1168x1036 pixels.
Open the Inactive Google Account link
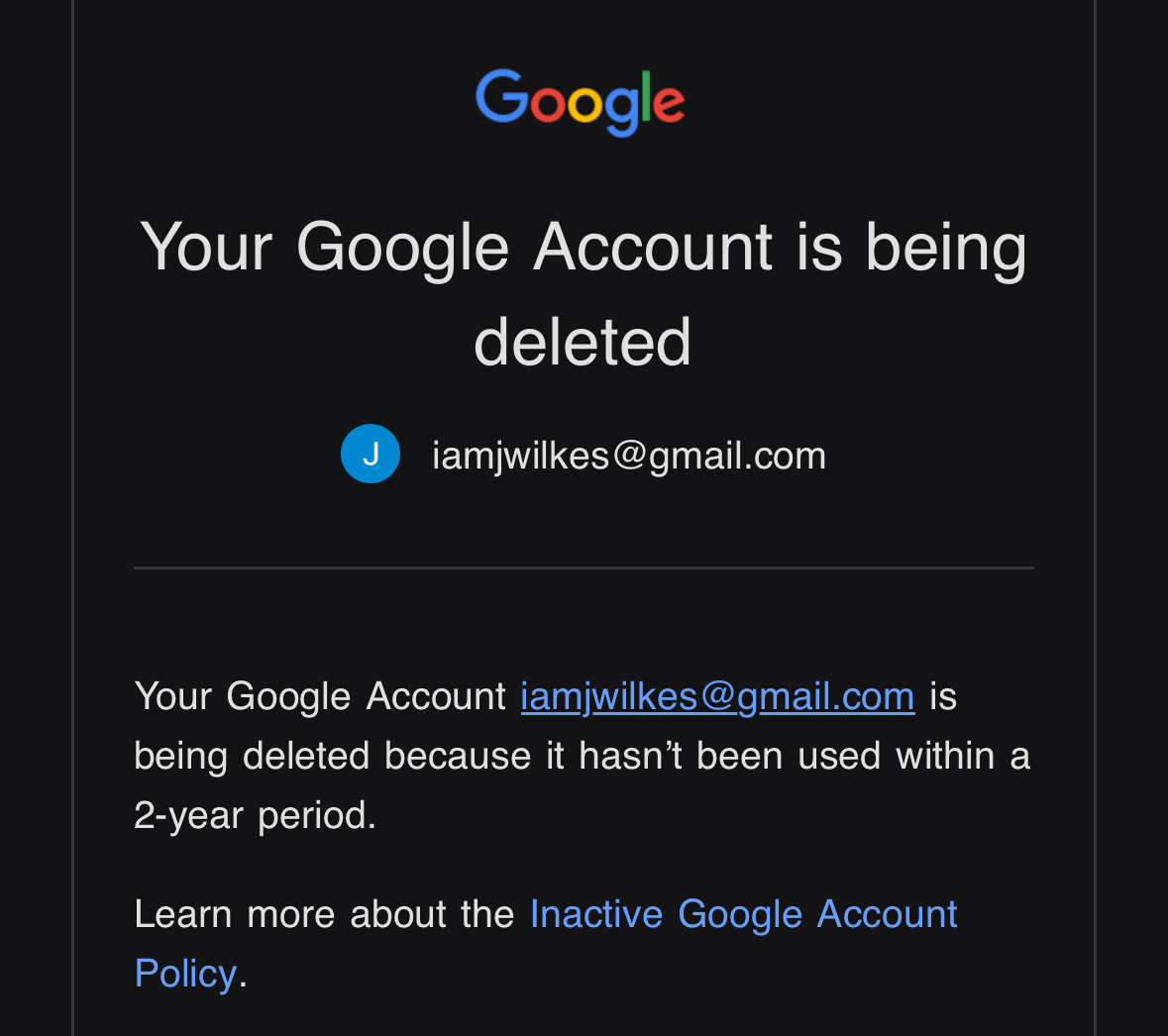(743, 914)
